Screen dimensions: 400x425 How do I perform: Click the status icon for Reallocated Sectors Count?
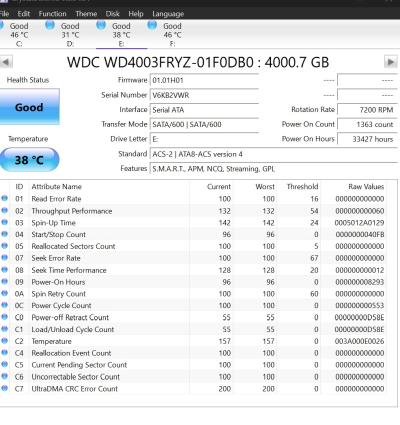(x=5, y=246)
